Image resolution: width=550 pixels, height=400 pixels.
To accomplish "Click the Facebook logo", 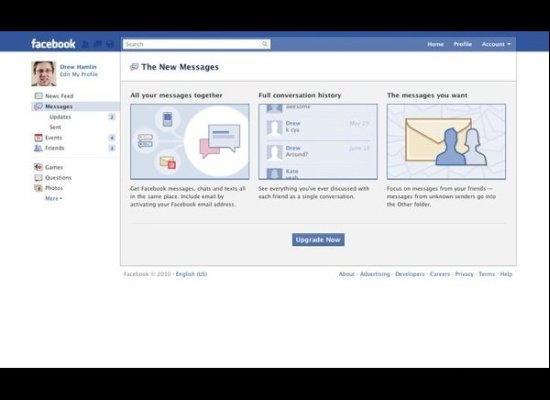I will [x=53, y=44].
